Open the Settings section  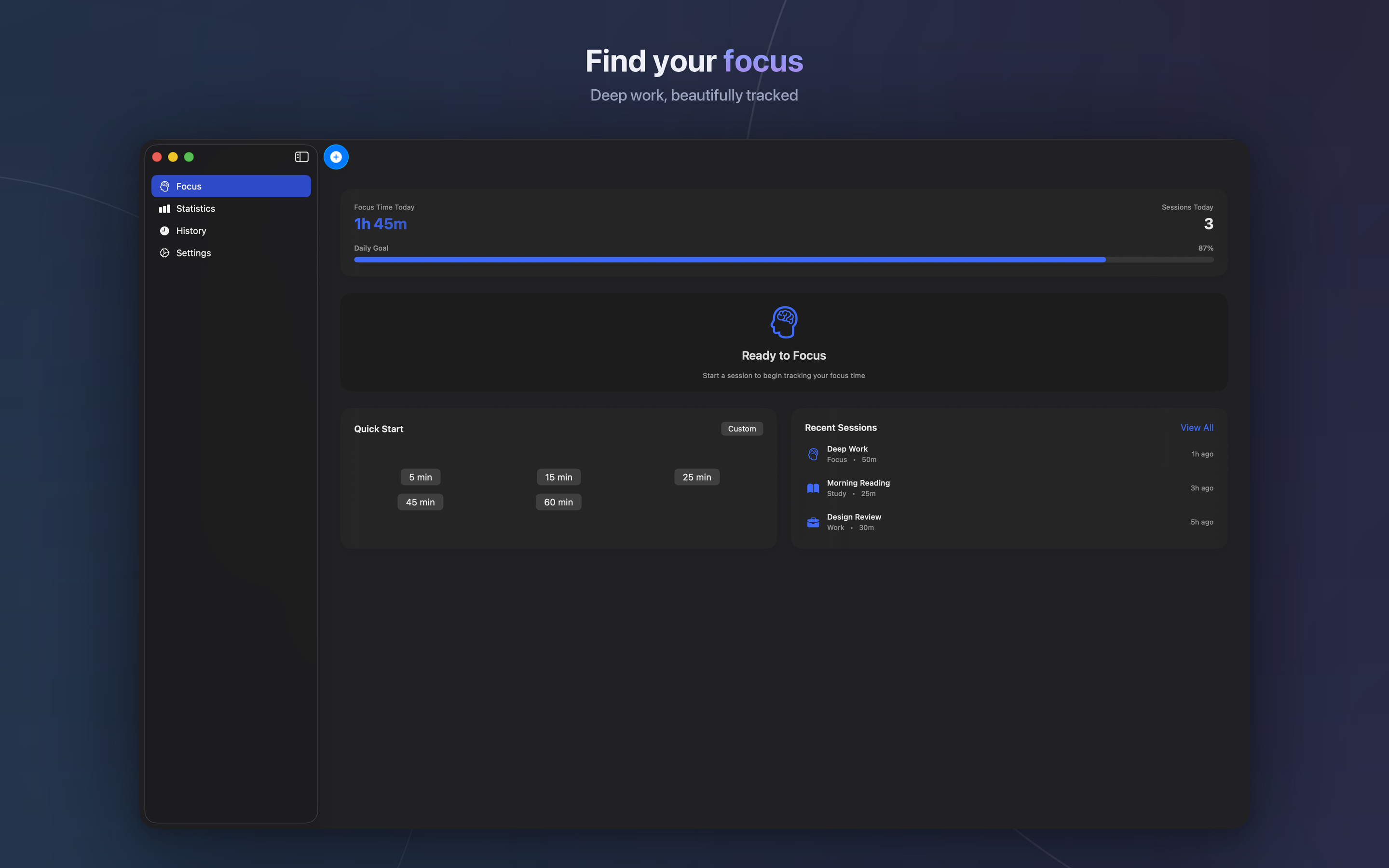231,253
